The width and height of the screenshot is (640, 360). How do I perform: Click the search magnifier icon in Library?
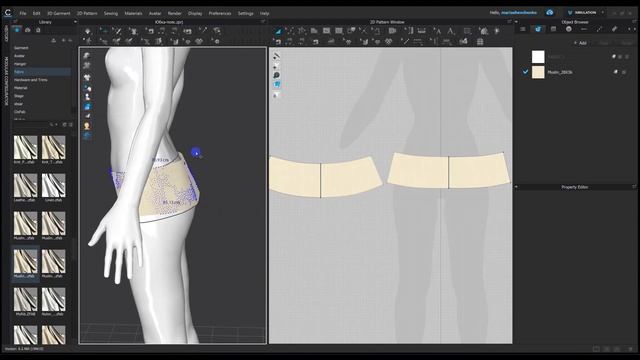51,124
